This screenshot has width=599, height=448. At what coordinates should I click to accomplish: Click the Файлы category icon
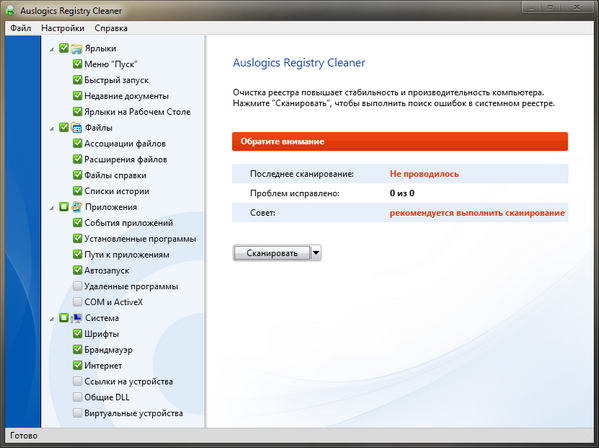tap(76, 128)
